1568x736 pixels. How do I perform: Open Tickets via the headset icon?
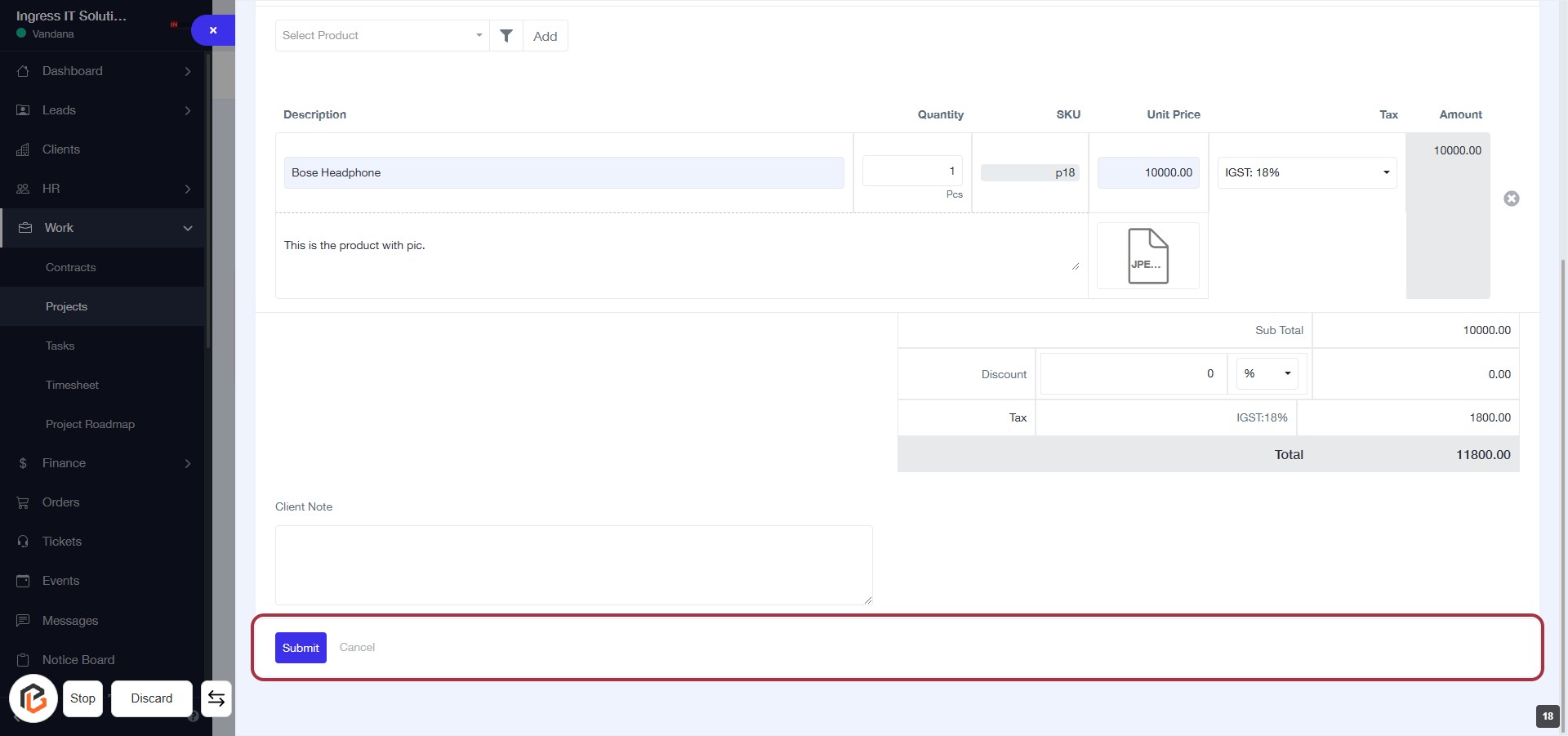pyautogui.click(x=23, y=542)
